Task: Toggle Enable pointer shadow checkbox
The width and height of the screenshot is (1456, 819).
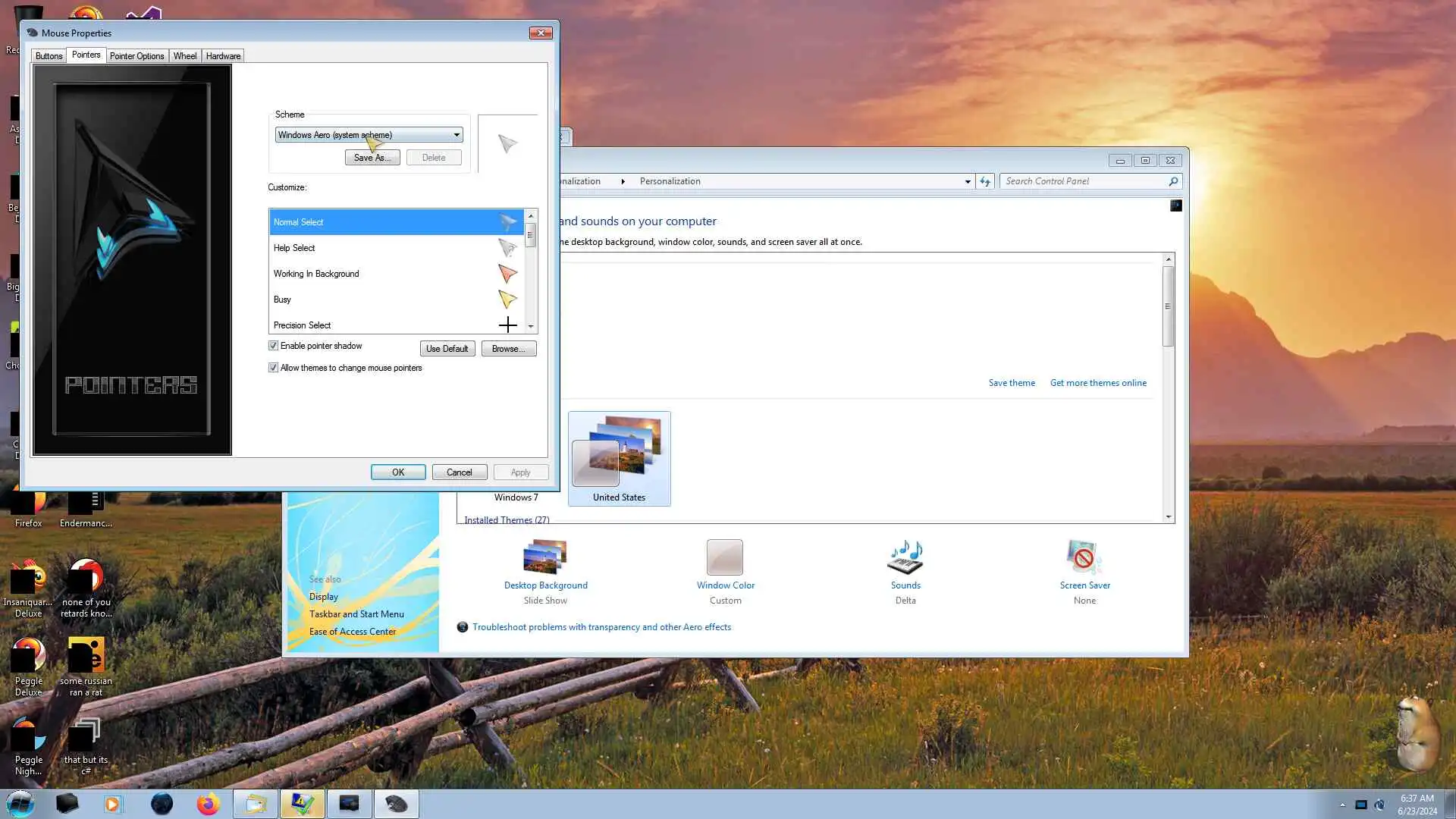Action: tap(274, 346)
